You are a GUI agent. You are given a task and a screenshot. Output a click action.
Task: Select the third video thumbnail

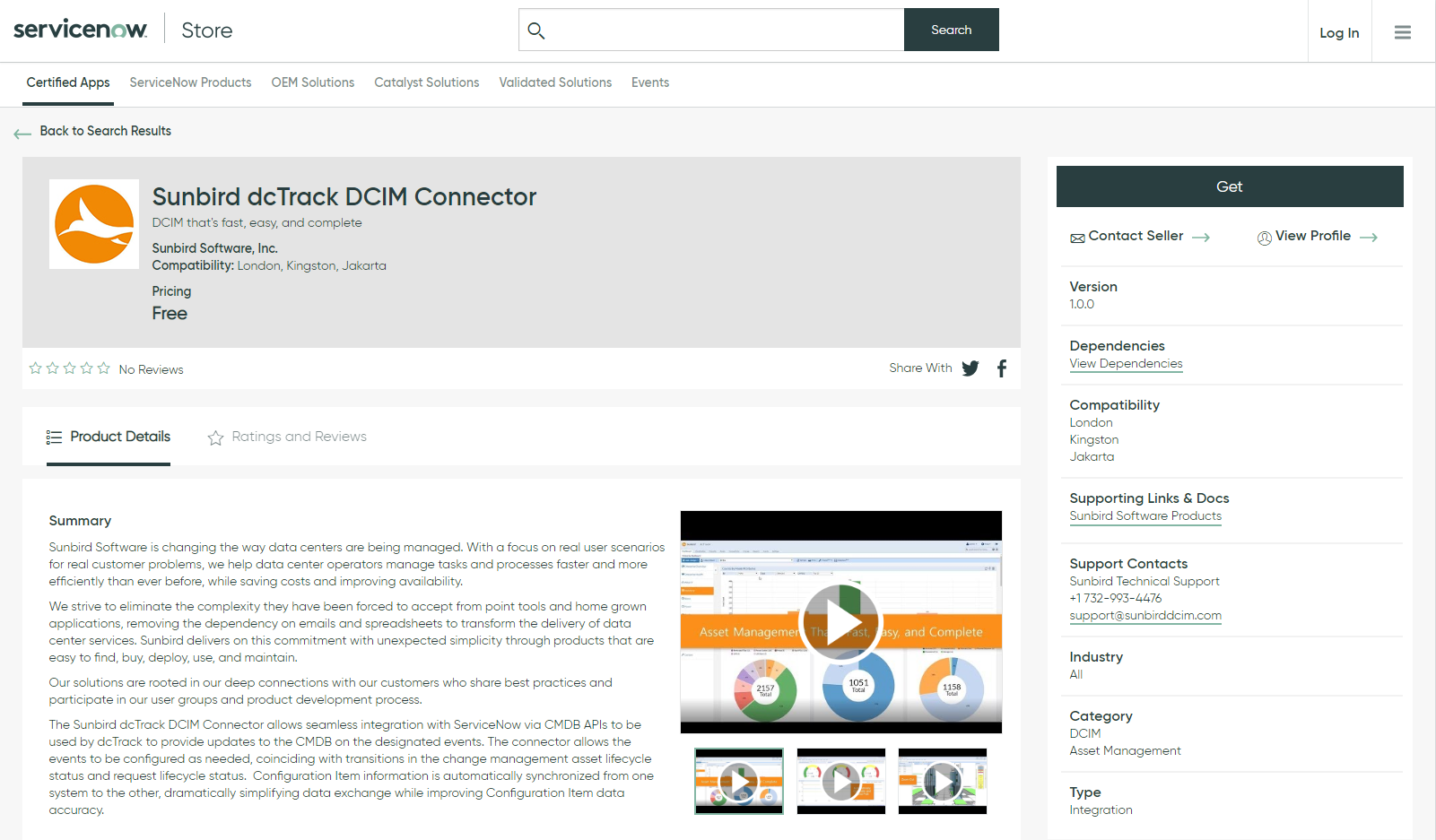coord(943,782)
